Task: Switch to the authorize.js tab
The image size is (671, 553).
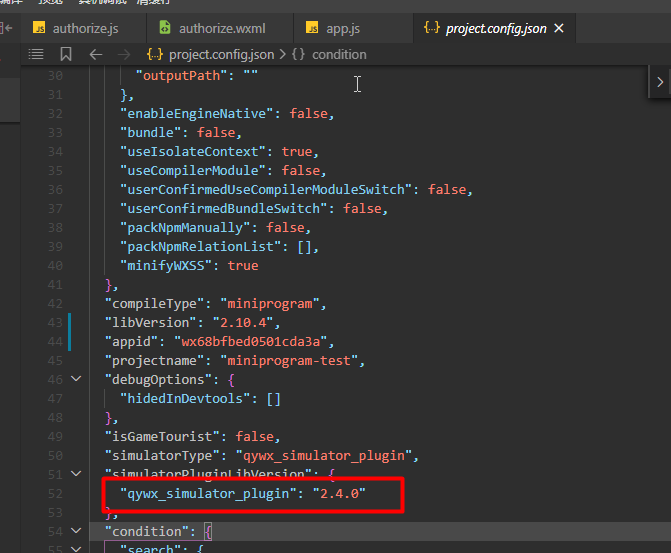Action: [83, 28]
